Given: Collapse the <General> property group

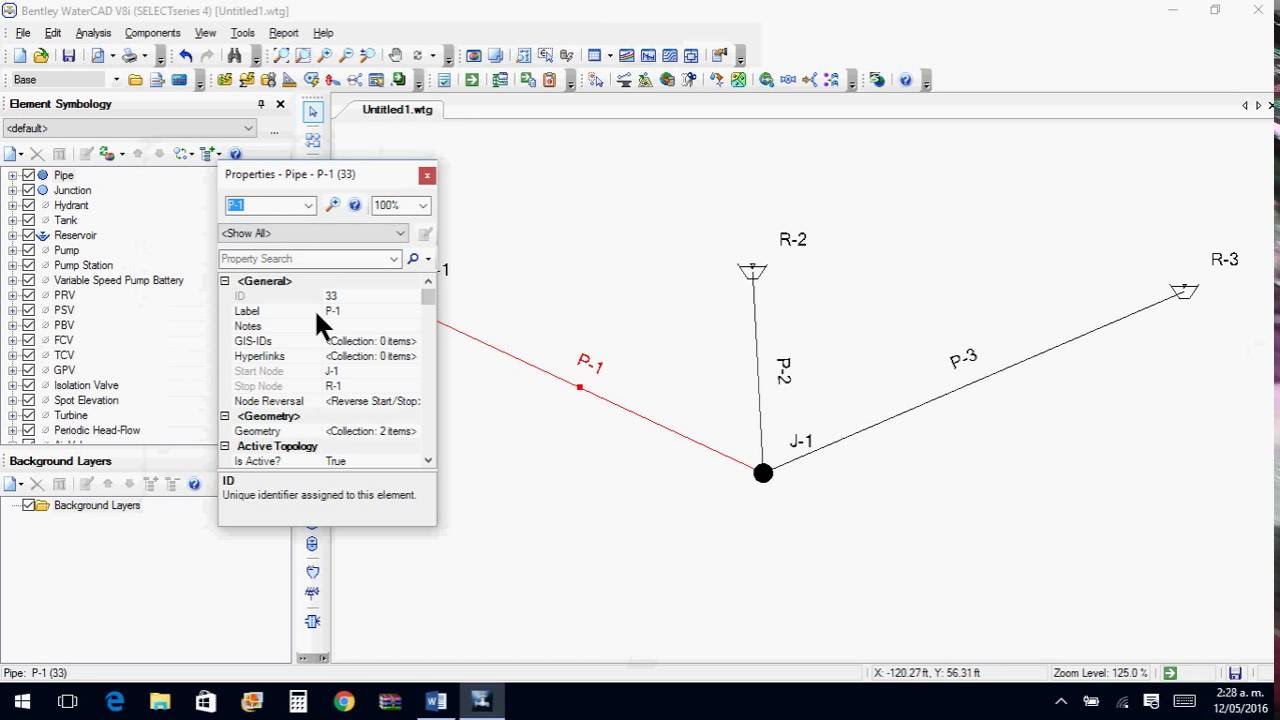Looking at the screenshot, I should coord(225,281).
